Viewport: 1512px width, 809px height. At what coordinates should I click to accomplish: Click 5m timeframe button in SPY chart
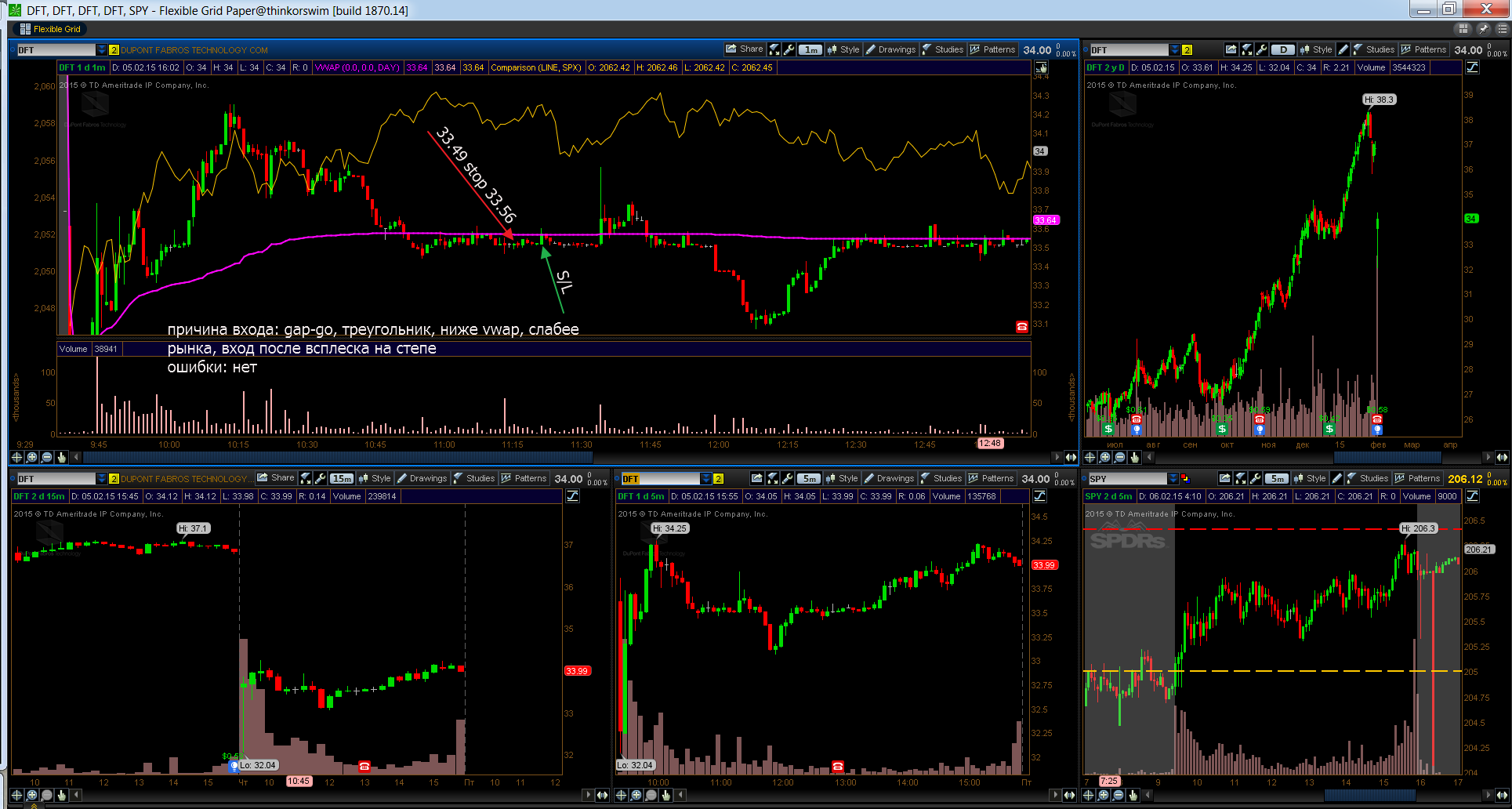tap(1277, 478)
